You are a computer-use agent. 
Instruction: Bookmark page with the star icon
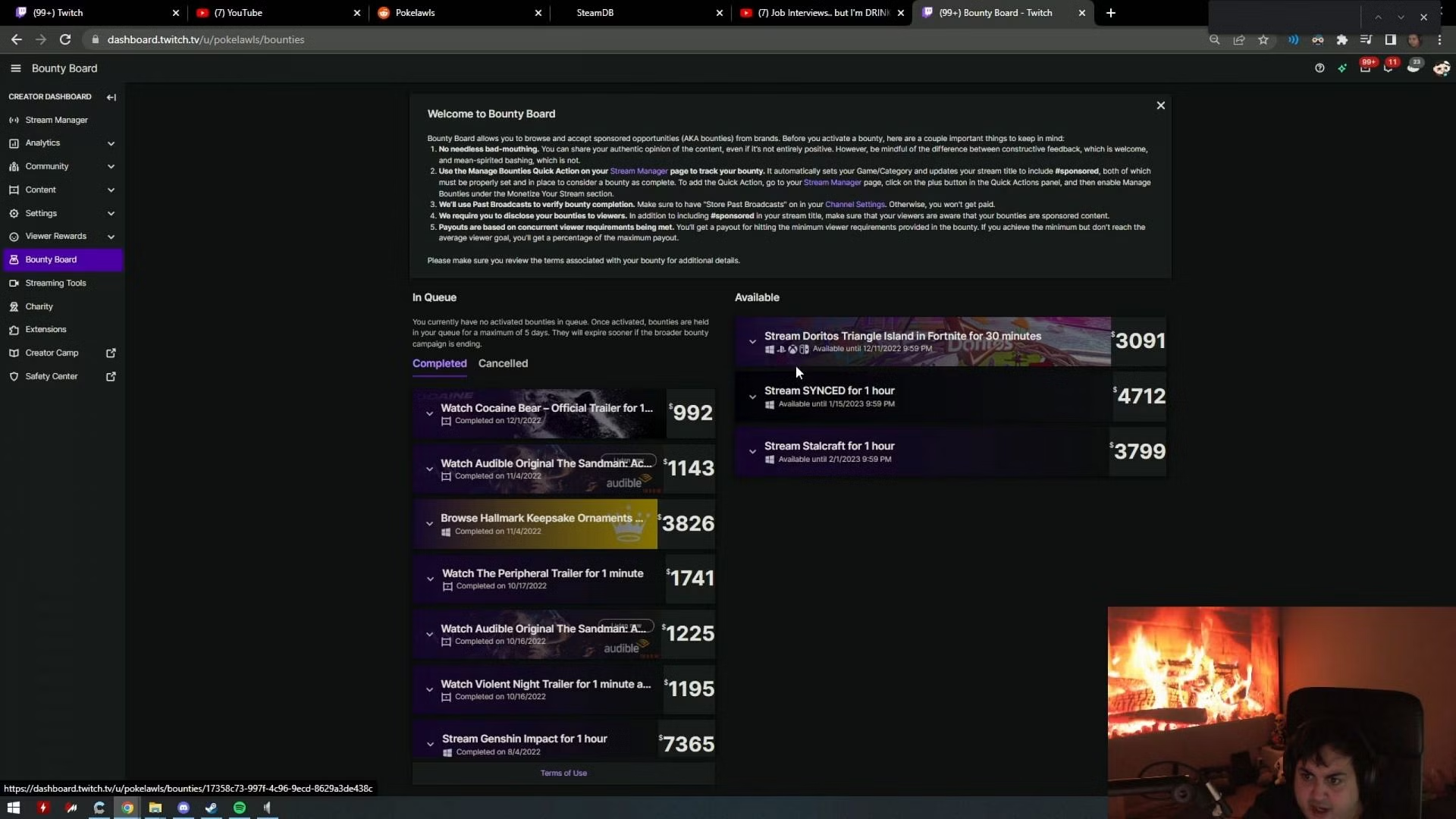click(1263, 39)
